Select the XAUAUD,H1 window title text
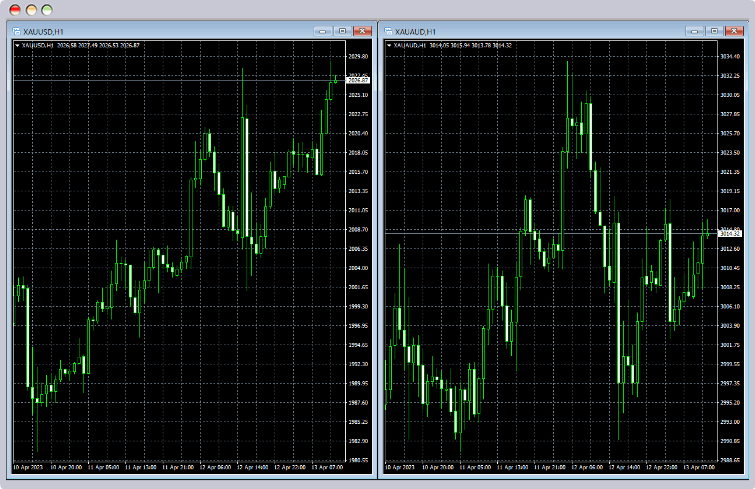The width and height of the screenshot is (755, 489). click(415, 32)
